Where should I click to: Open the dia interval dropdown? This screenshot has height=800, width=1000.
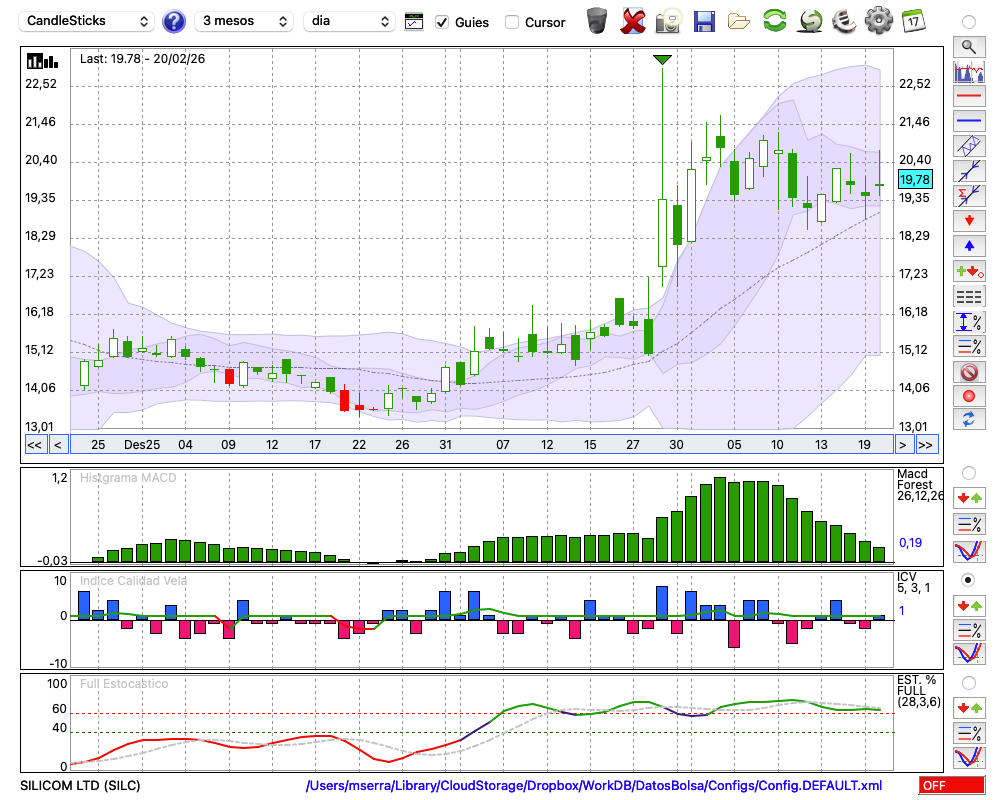click(349, 21)
